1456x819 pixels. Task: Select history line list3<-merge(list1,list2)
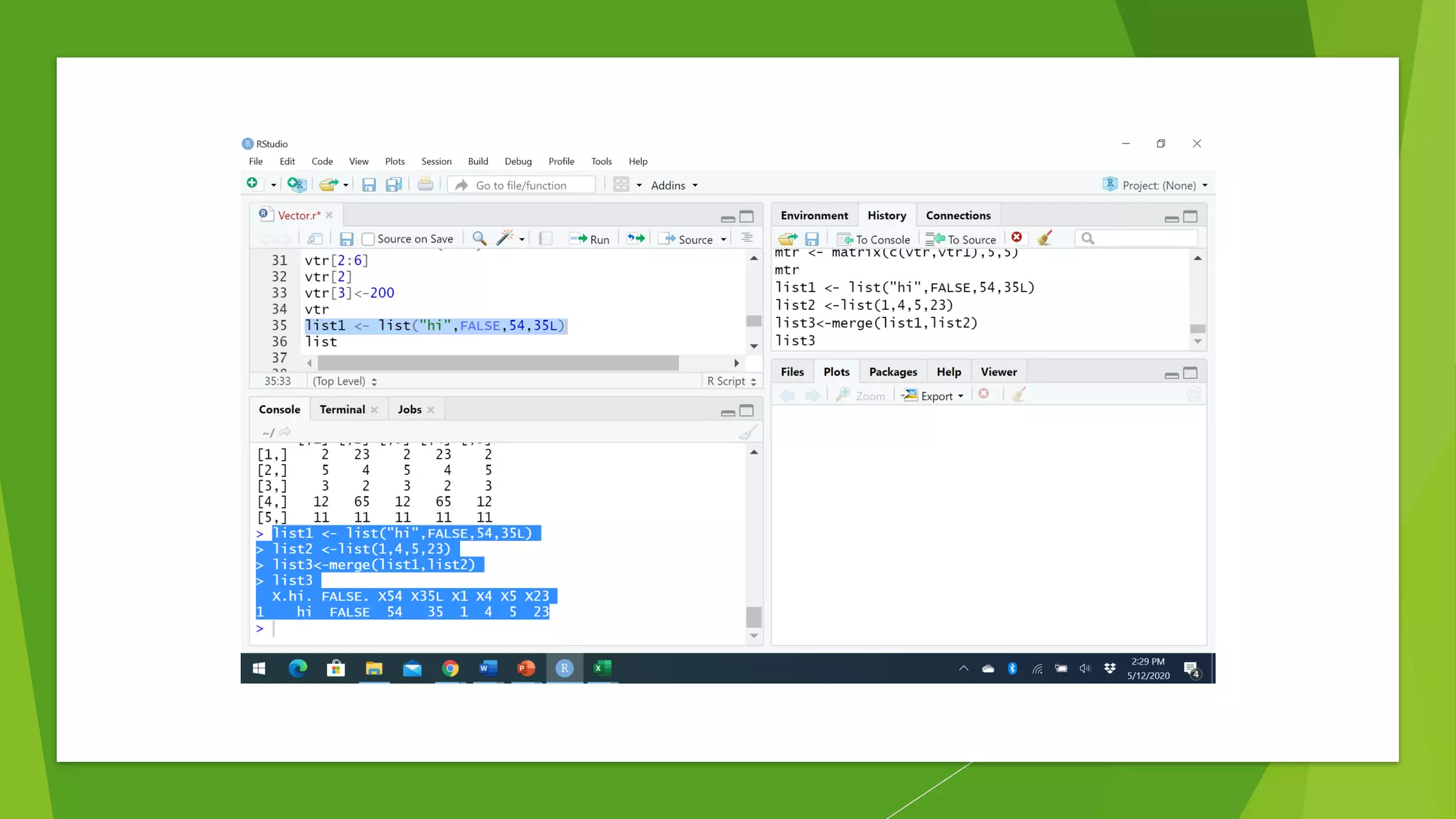click(876, 323)
